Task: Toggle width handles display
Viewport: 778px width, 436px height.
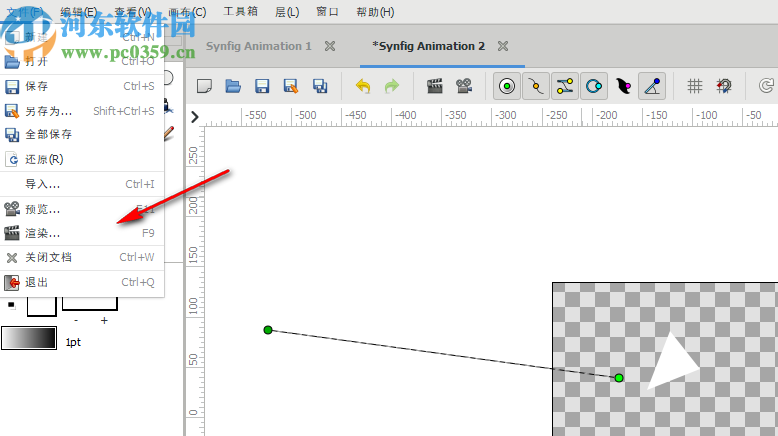Action: [x=623, y=86]
